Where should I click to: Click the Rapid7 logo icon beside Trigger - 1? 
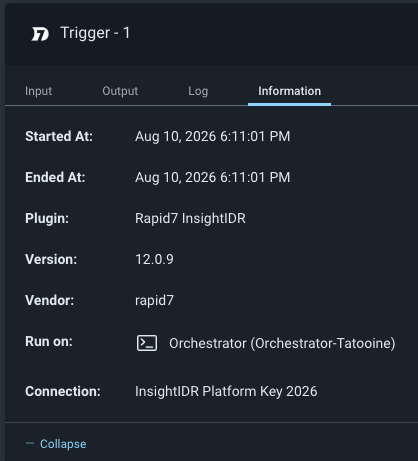point(40,34)
